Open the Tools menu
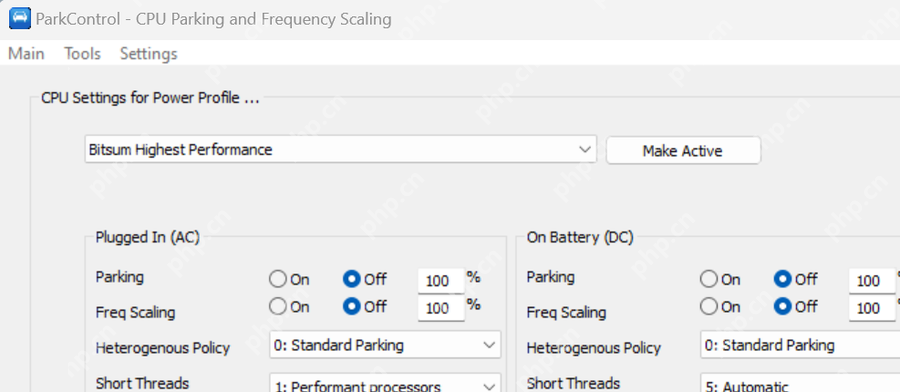The height and width of the screenshot is (392, 900). [83, 54]
